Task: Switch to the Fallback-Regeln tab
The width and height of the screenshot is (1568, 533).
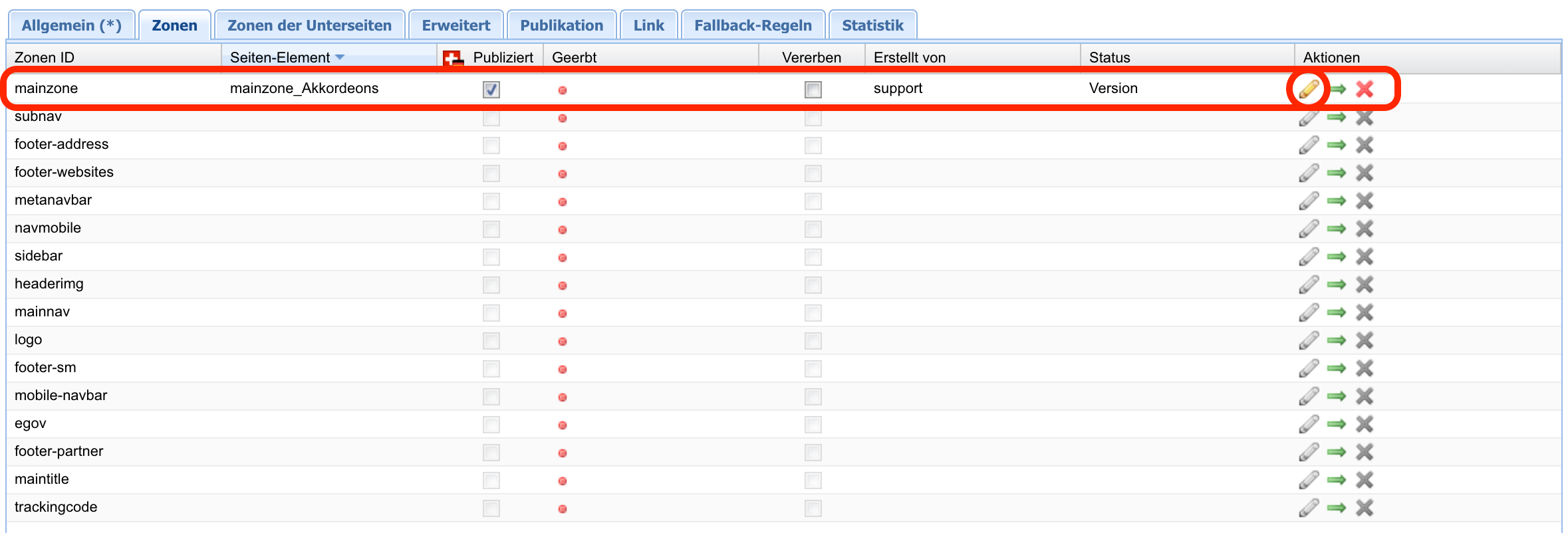Action: [x=753, y=25]
